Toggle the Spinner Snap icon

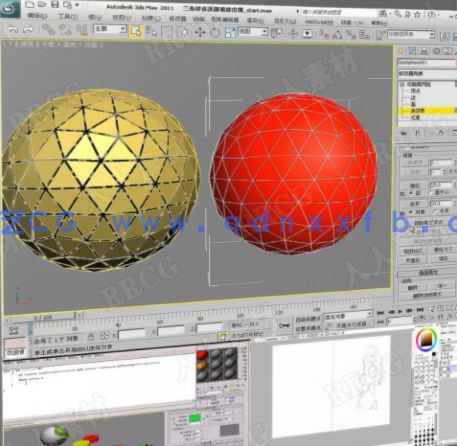click(365, 35)
